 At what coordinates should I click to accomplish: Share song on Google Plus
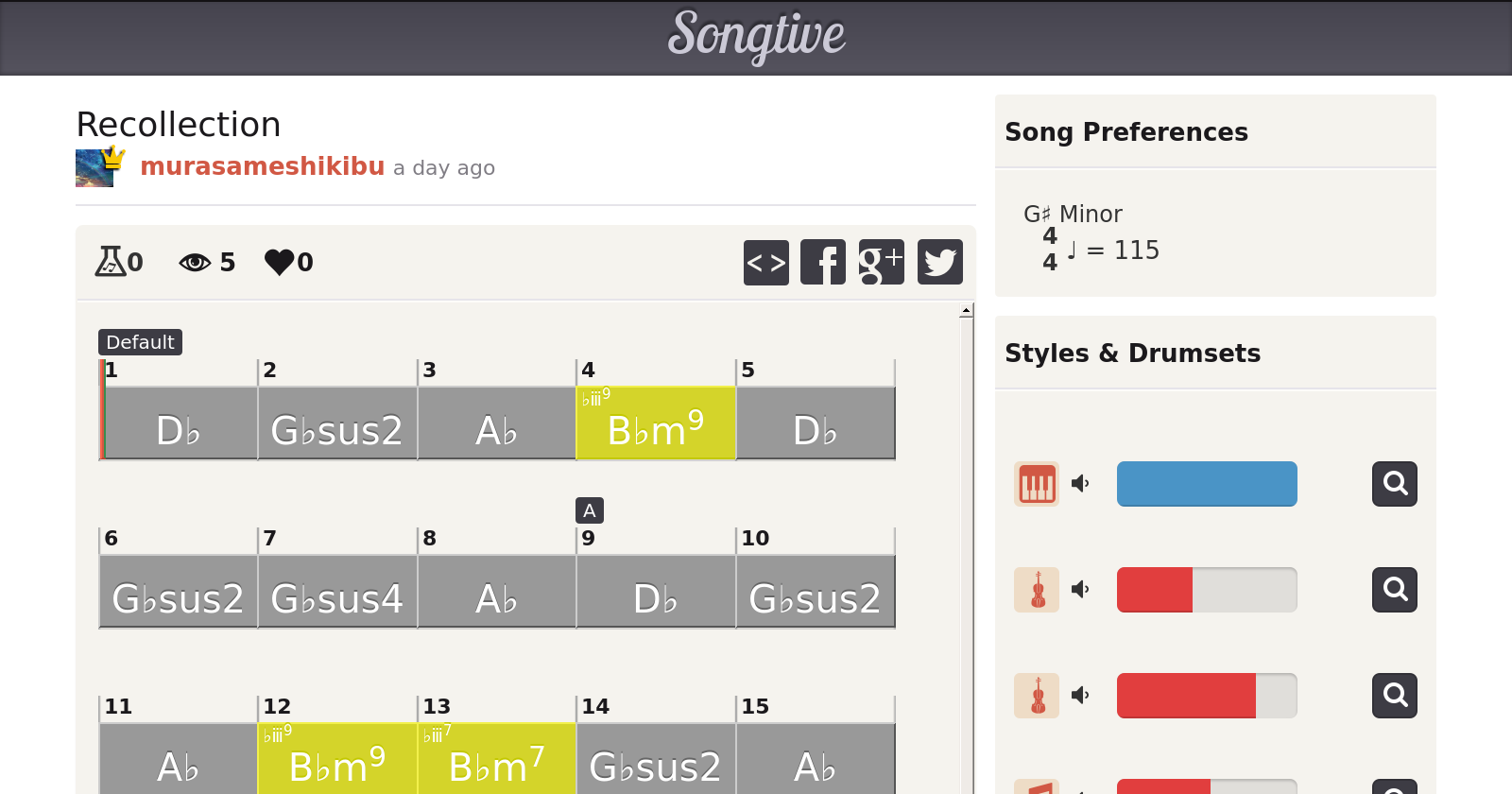pos(881,262)
